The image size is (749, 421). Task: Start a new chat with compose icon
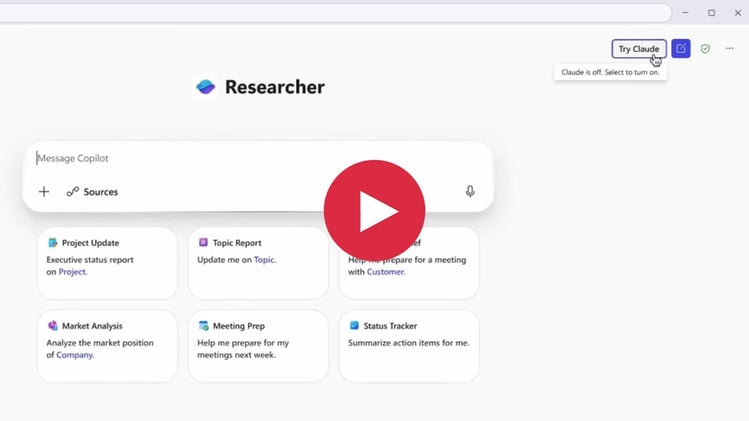(681, 49)
